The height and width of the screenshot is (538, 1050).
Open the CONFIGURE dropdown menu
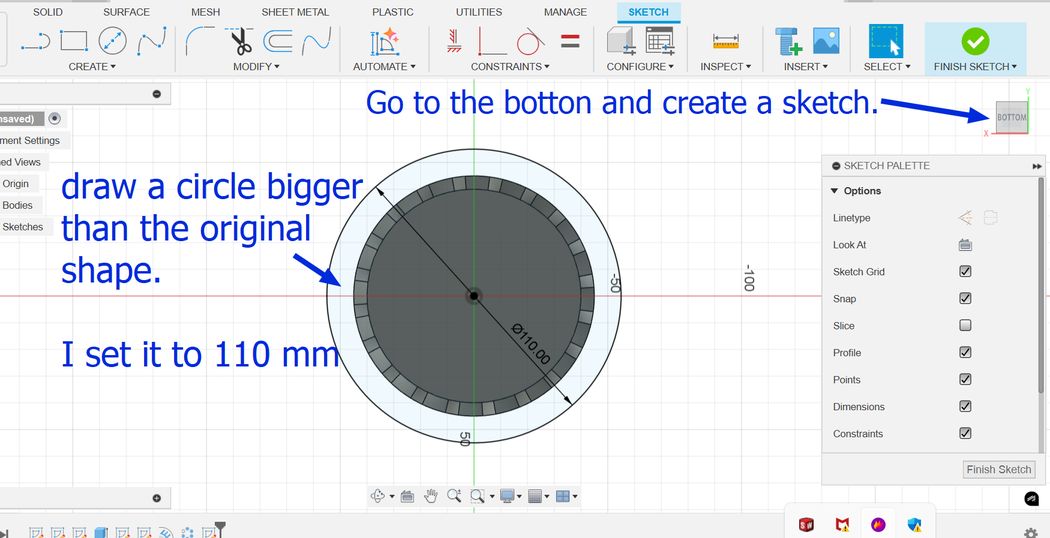(640, 66)
